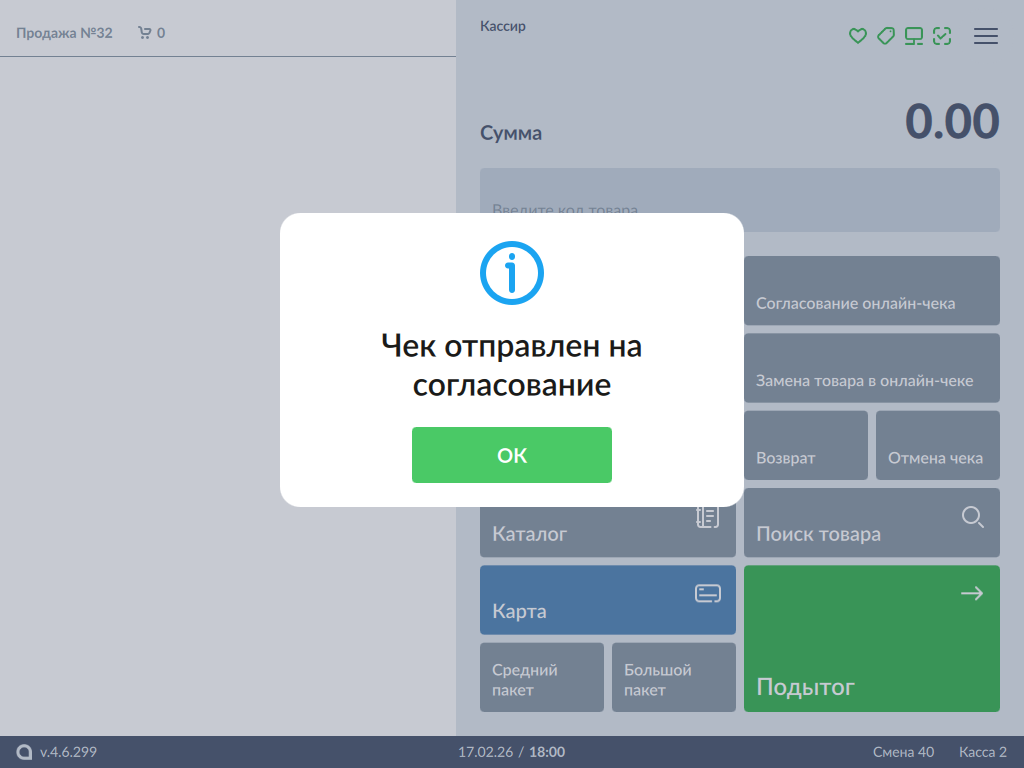Open the hamburger menu

(986, 36)
